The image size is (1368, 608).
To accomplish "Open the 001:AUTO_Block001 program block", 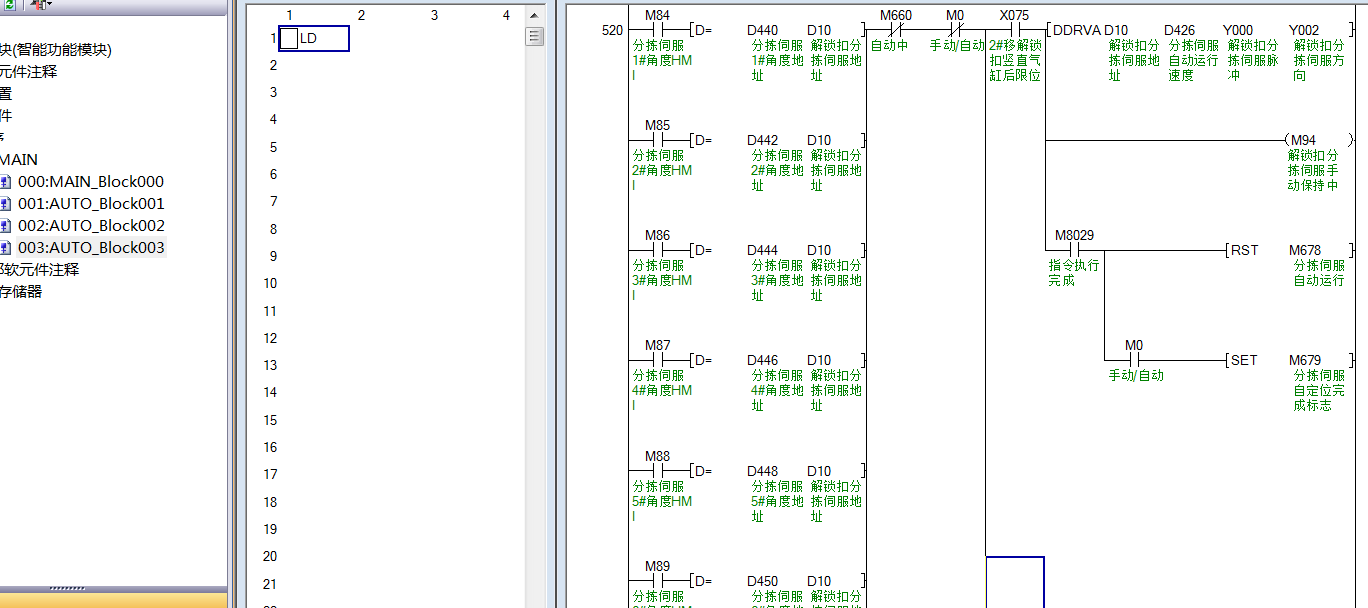I will (x=90, y=204).
